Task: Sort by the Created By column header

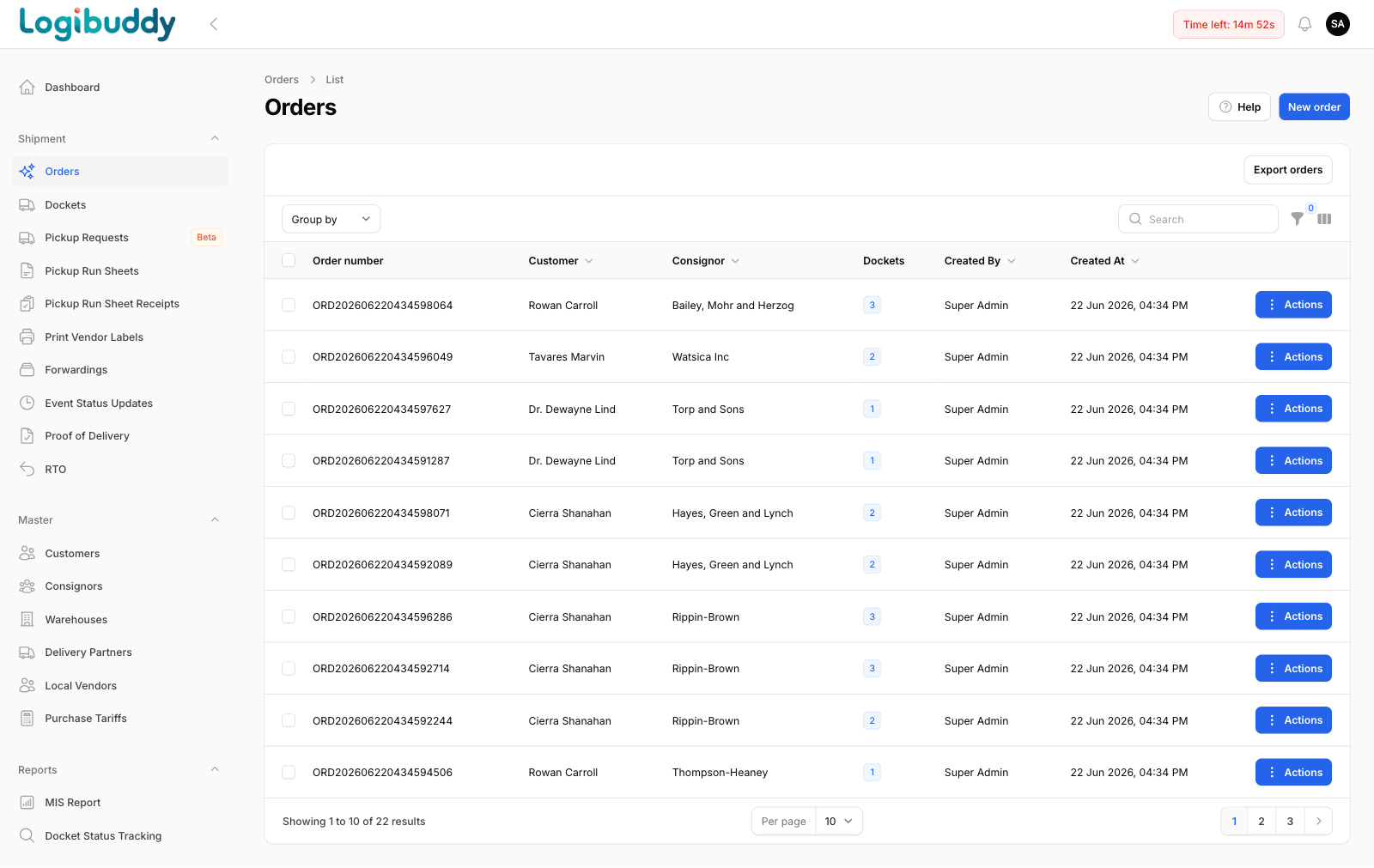Action: point(980,261)
